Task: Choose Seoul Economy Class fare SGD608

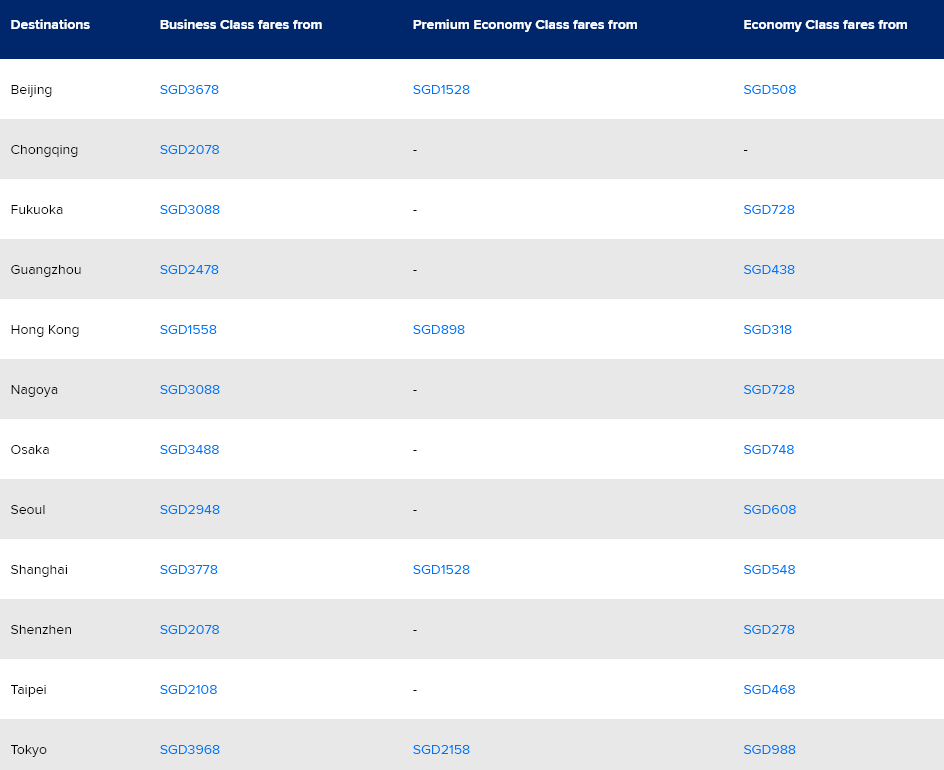Action: coord(769,510)
